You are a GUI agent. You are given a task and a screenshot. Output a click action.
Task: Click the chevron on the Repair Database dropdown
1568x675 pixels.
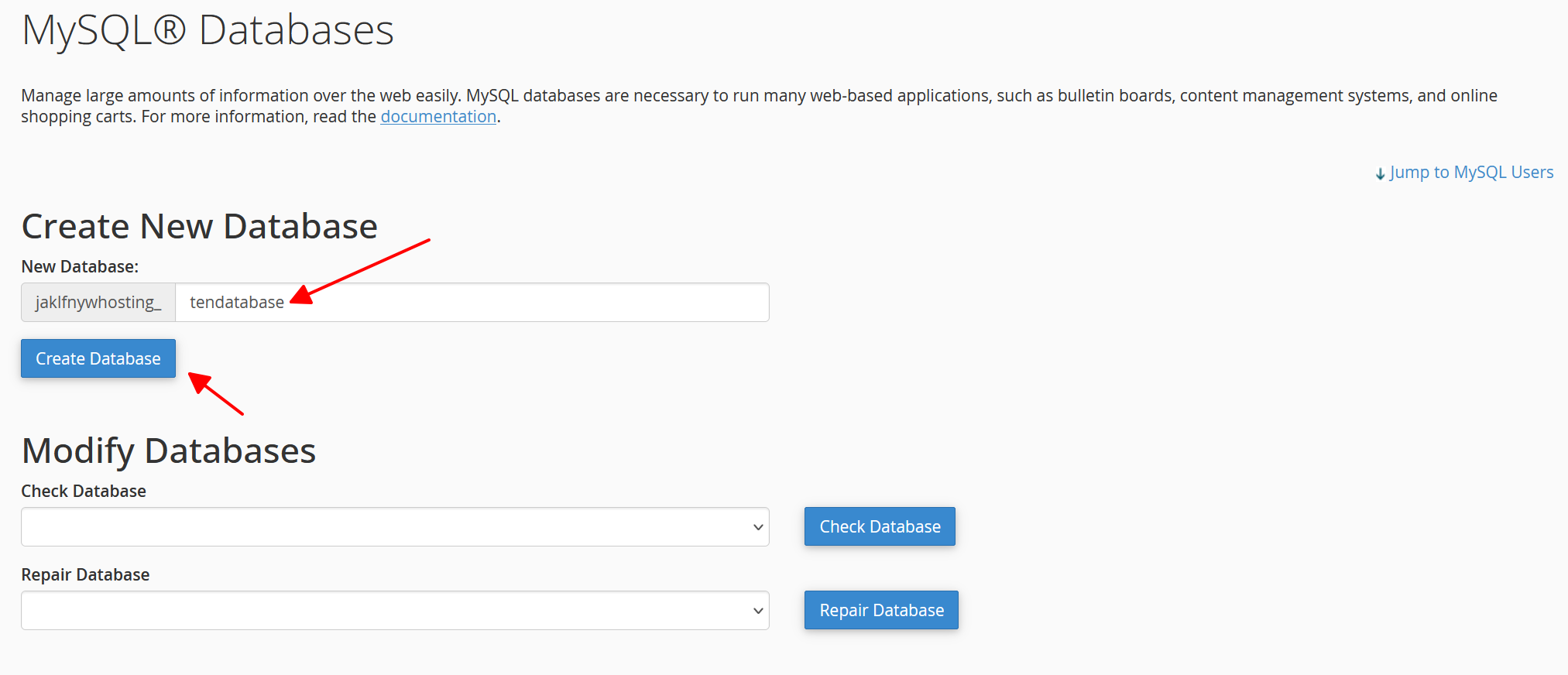758,611
